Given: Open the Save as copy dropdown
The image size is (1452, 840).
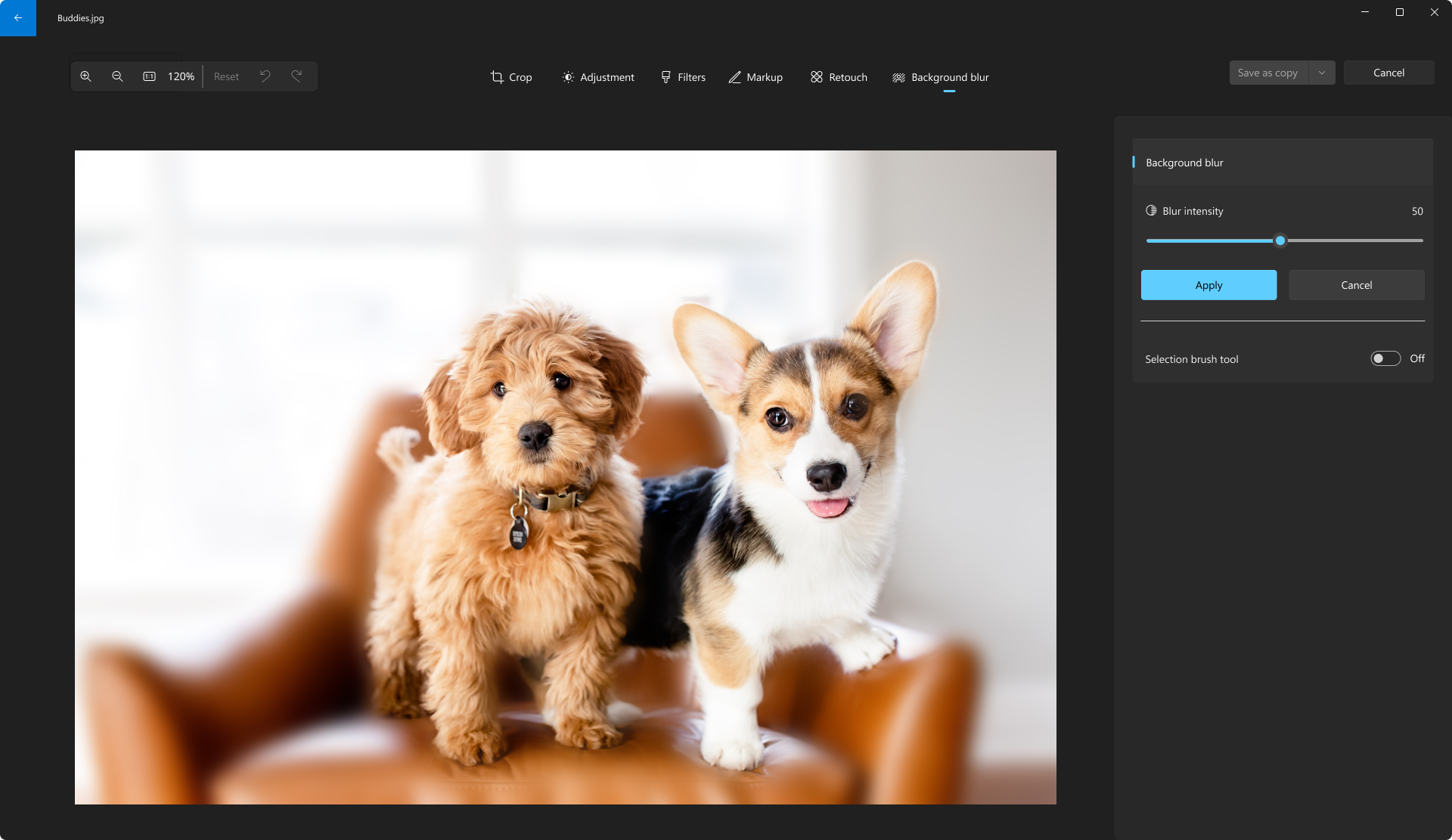Looking at the screenshot, I should pyautogui.click(x=1321, y=72).
